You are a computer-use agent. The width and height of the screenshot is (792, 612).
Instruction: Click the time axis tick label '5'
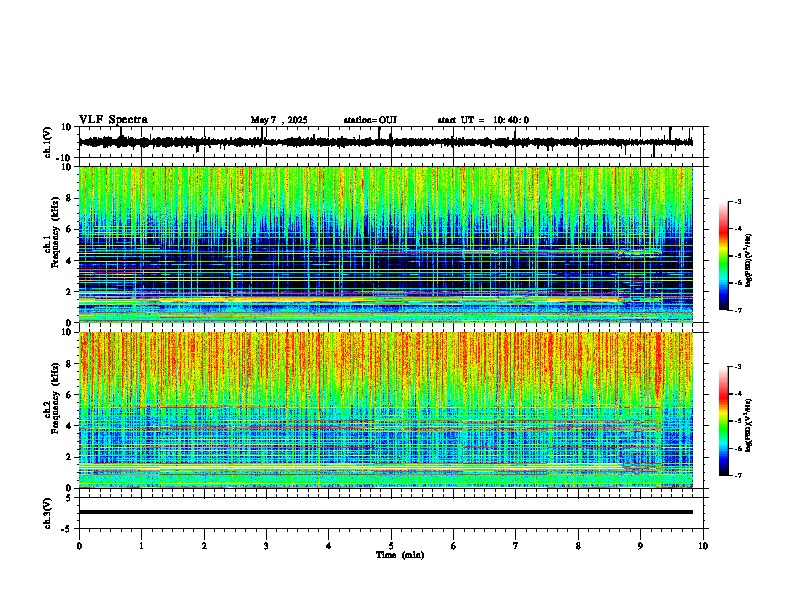391,546
